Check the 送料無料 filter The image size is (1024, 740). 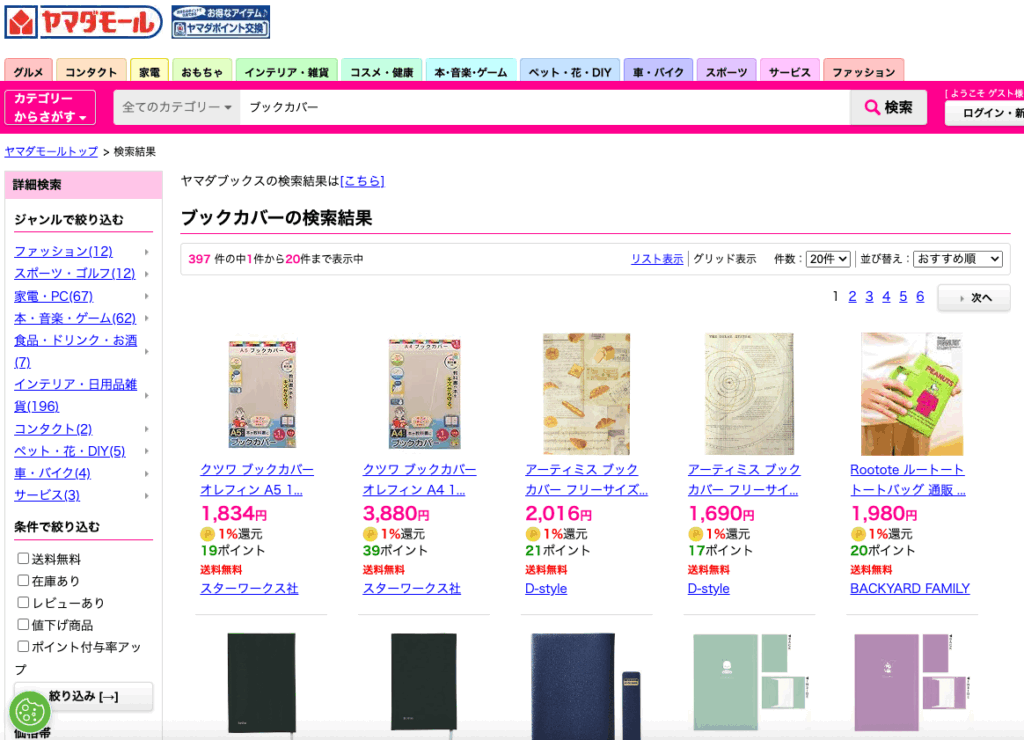[x=23, y=558]
